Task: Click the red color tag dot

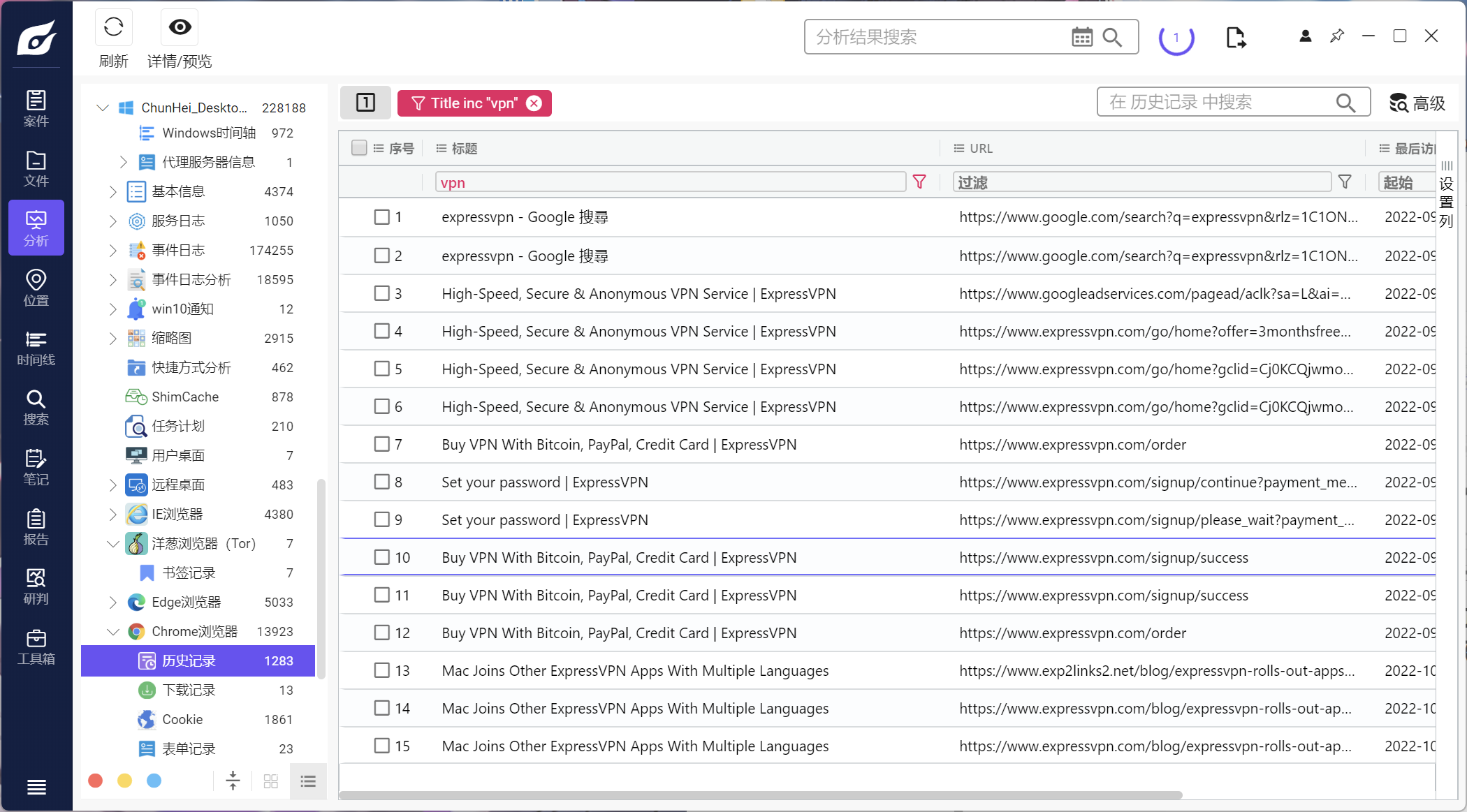Action: (96, 781)
